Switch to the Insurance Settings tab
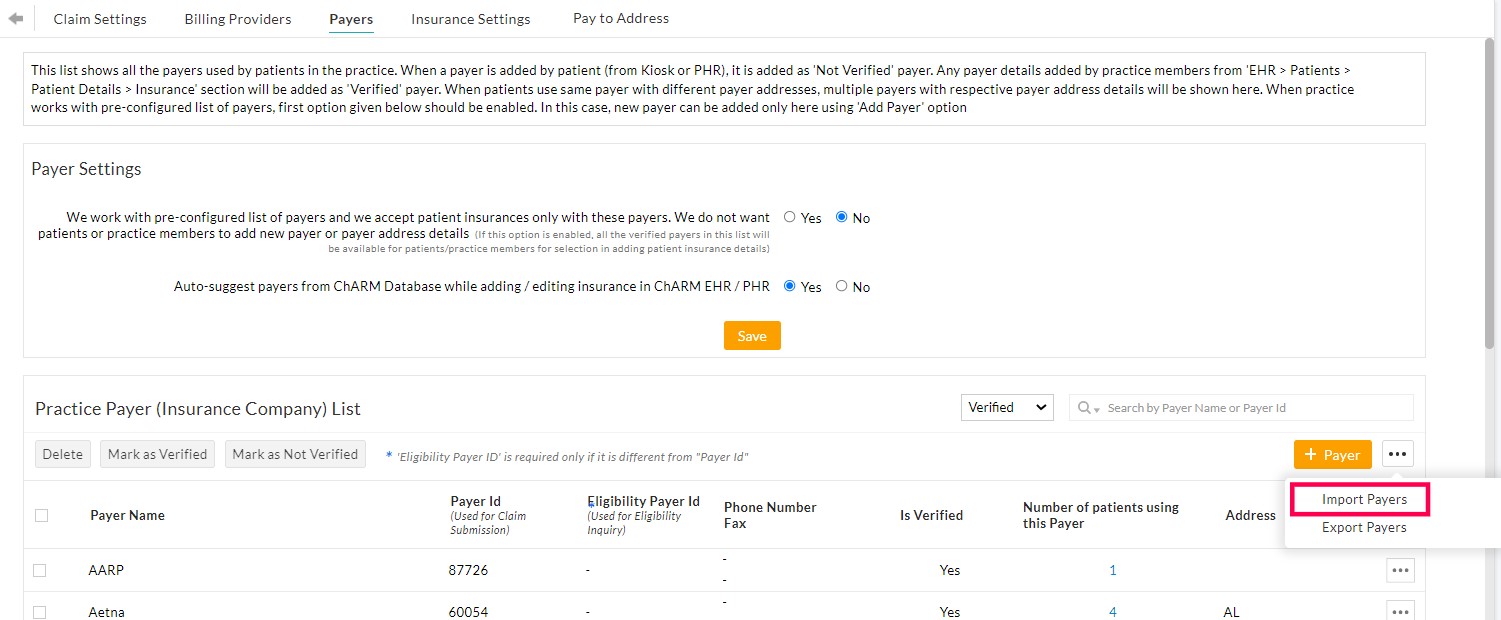The height and width of the screenshot is (620, 1501). click(x=470, y=18)
